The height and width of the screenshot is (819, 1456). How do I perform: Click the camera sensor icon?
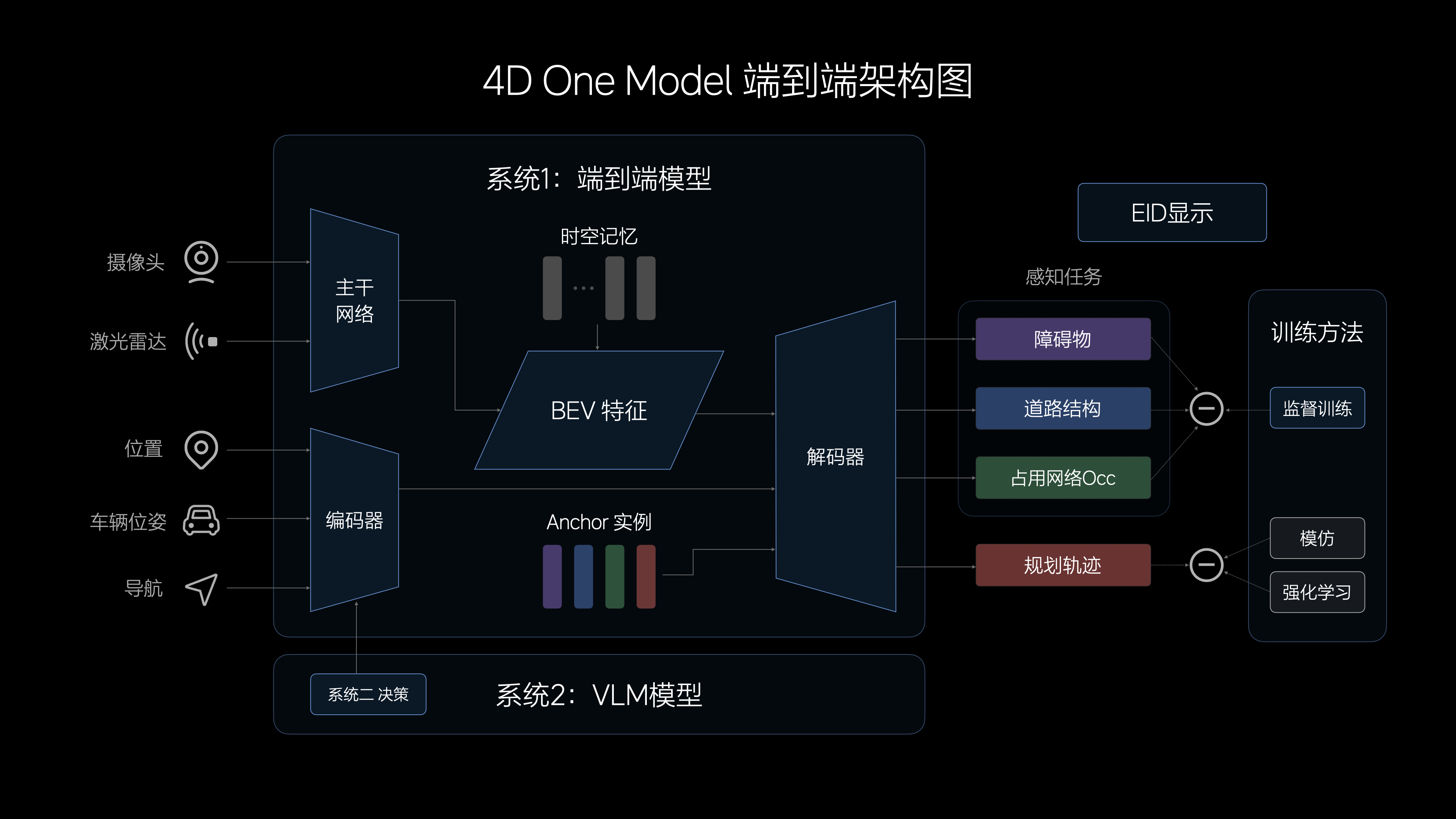click(x=201, y=262)
